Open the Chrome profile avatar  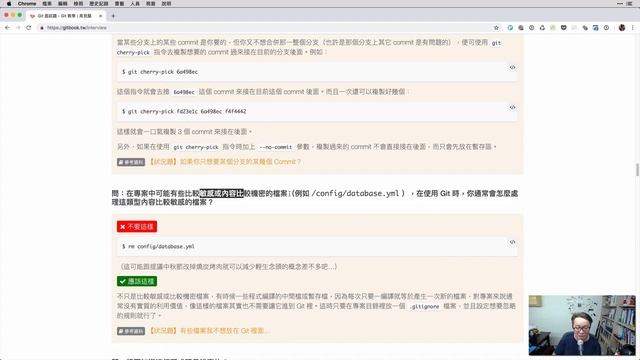[622, 28]
